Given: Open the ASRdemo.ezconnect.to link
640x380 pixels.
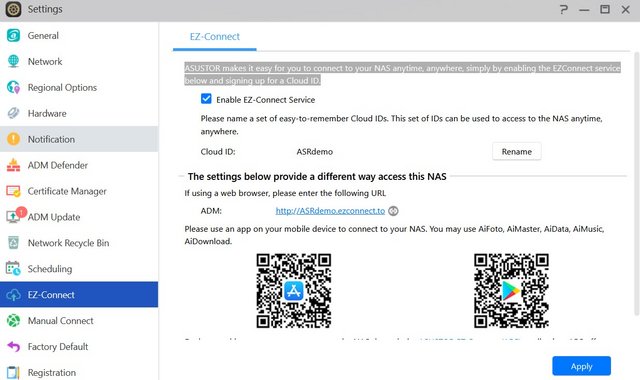Looking at the screenshot, I should pos(330,211).
